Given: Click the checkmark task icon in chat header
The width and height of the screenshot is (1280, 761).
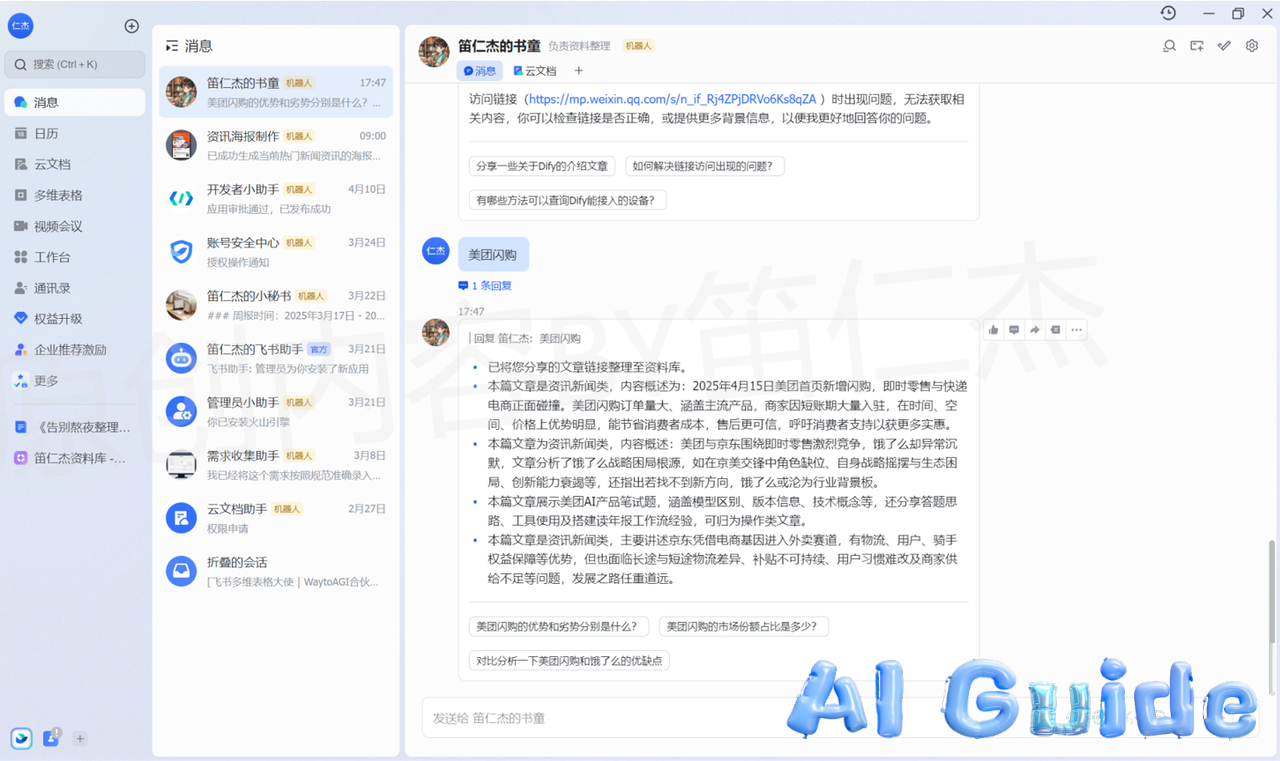Looking at the screenshot, I should coord(1224,46).
